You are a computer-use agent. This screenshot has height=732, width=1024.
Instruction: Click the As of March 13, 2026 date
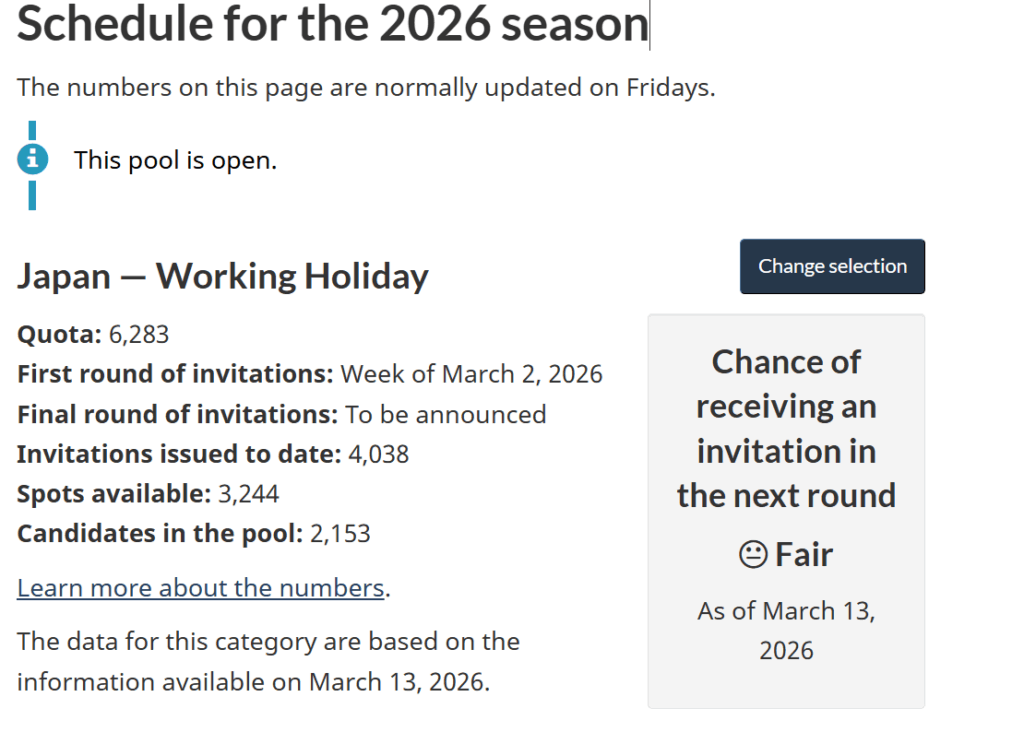(786, 631)
